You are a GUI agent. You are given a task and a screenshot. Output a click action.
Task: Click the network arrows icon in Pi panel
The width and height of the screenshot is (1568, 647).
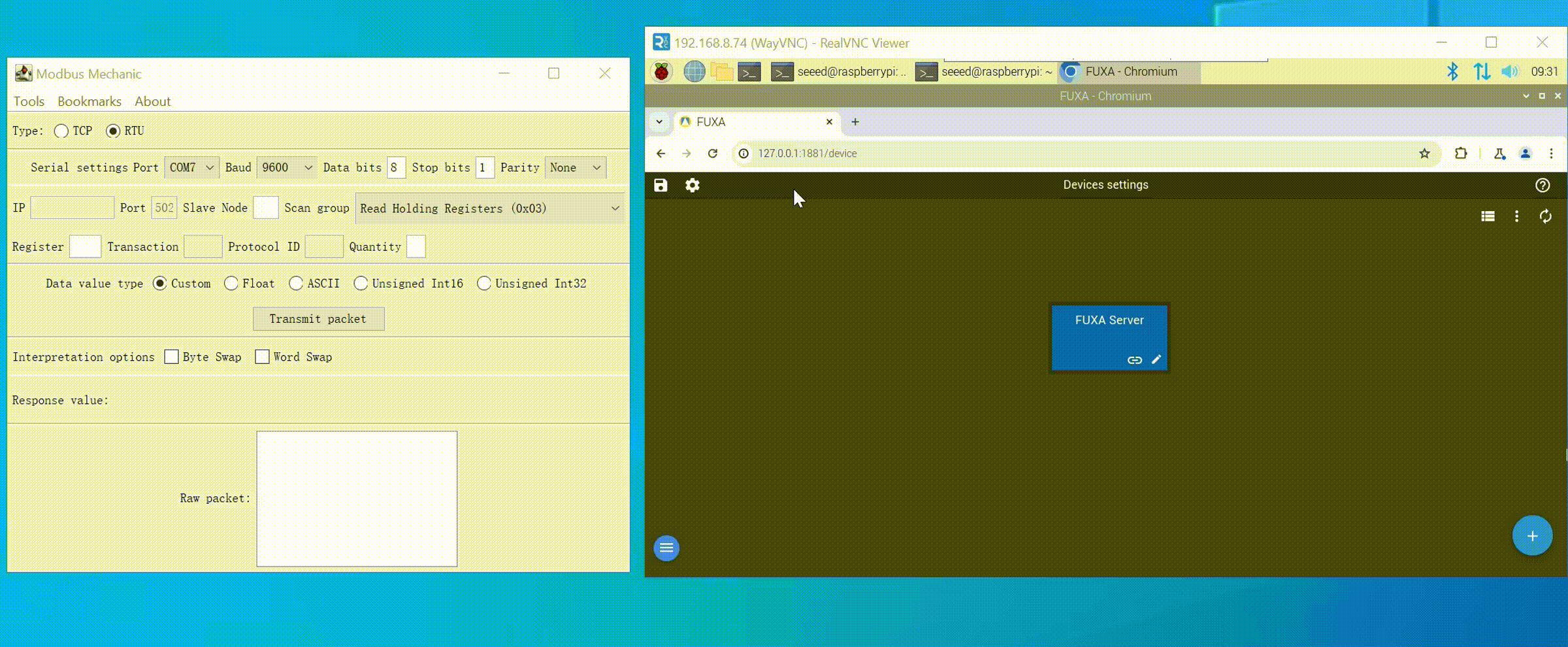1482,72
